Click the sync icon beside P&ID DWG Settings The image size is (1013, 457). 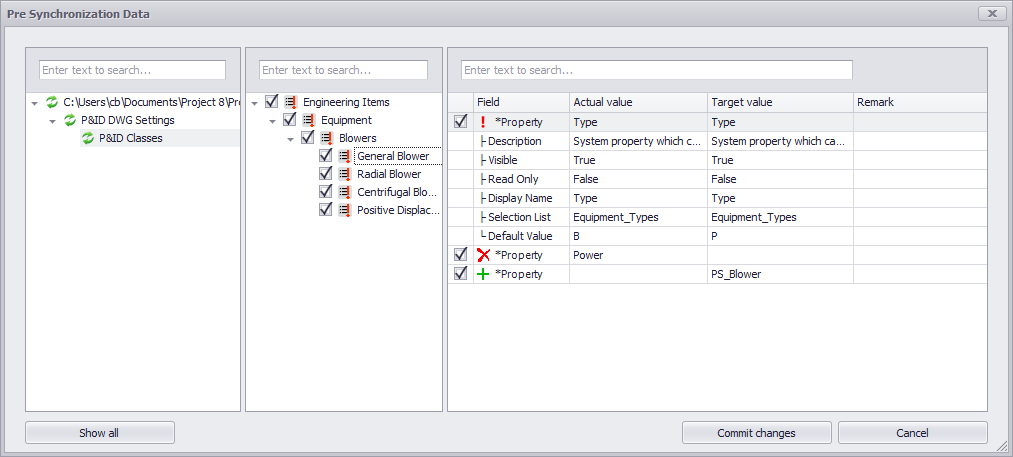[x=70, y=120]
